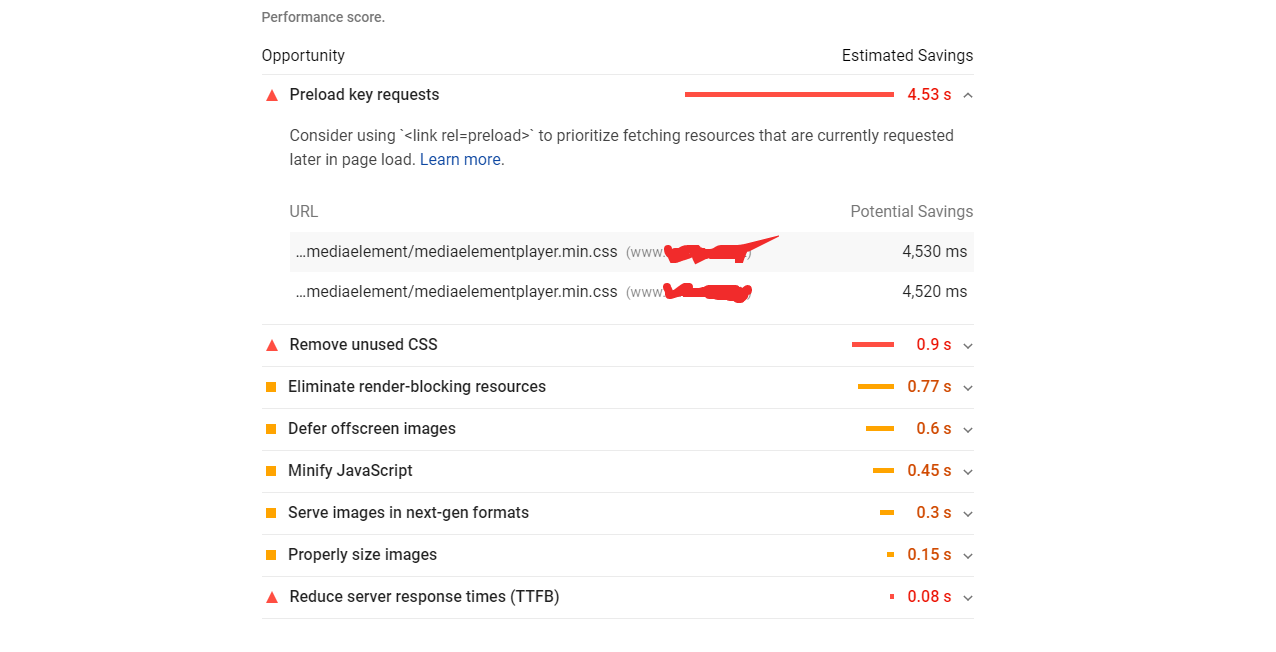Click orange square icon beside Properly size images
This screenshot has width=1276, height=652.
click(271, 555)
